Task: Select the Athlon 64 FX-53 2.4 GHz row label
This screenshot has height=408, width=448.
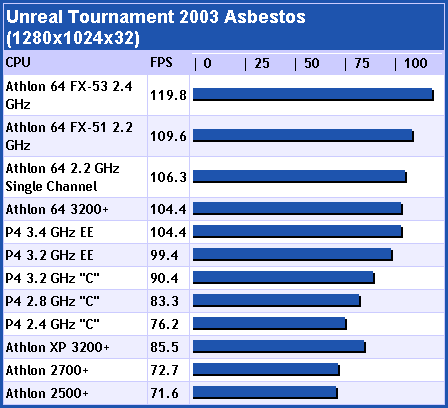Action: 69,95
